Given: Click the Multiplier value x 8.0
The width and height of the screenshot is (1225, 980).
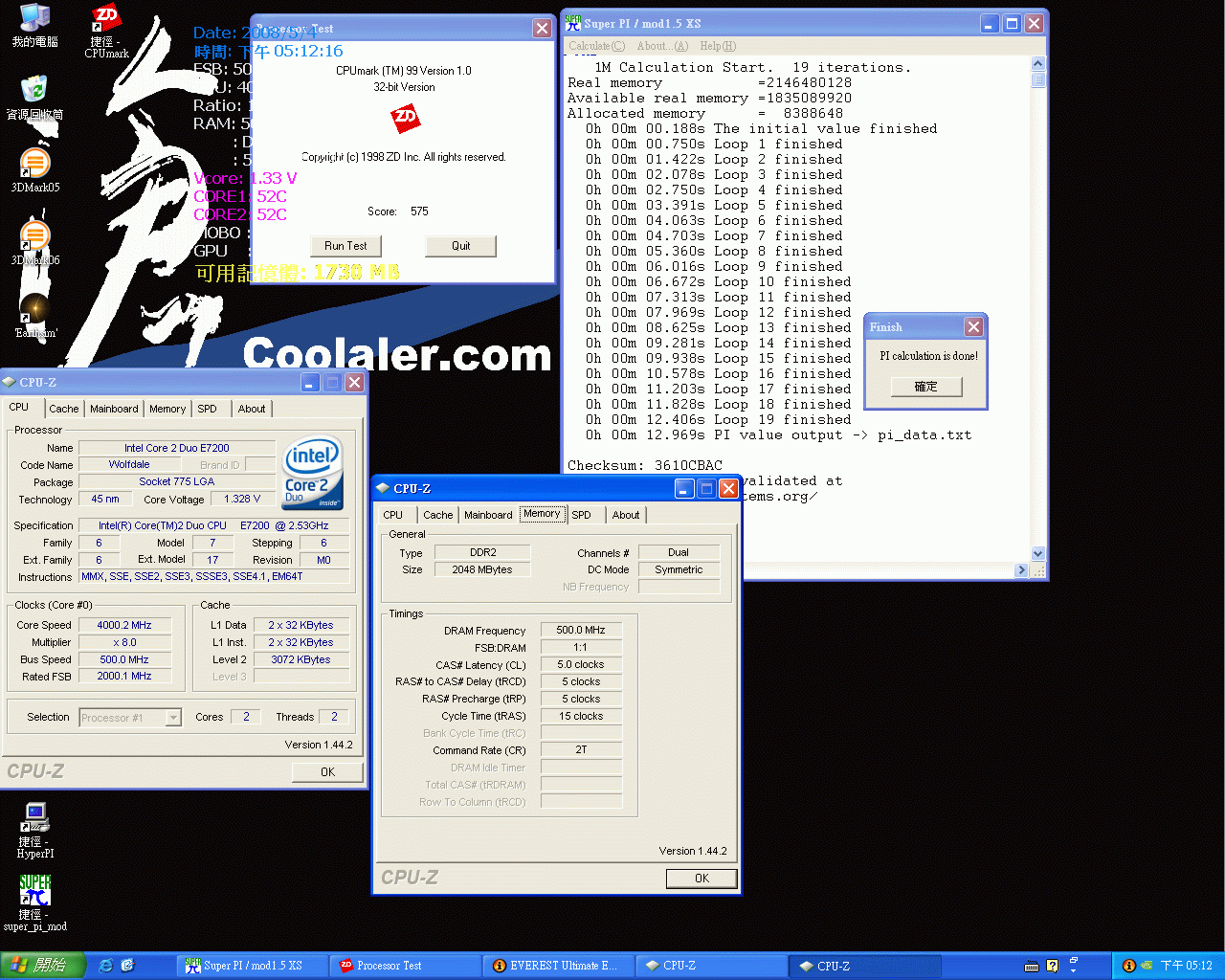Looking at the screenshot, I should 124,642.
